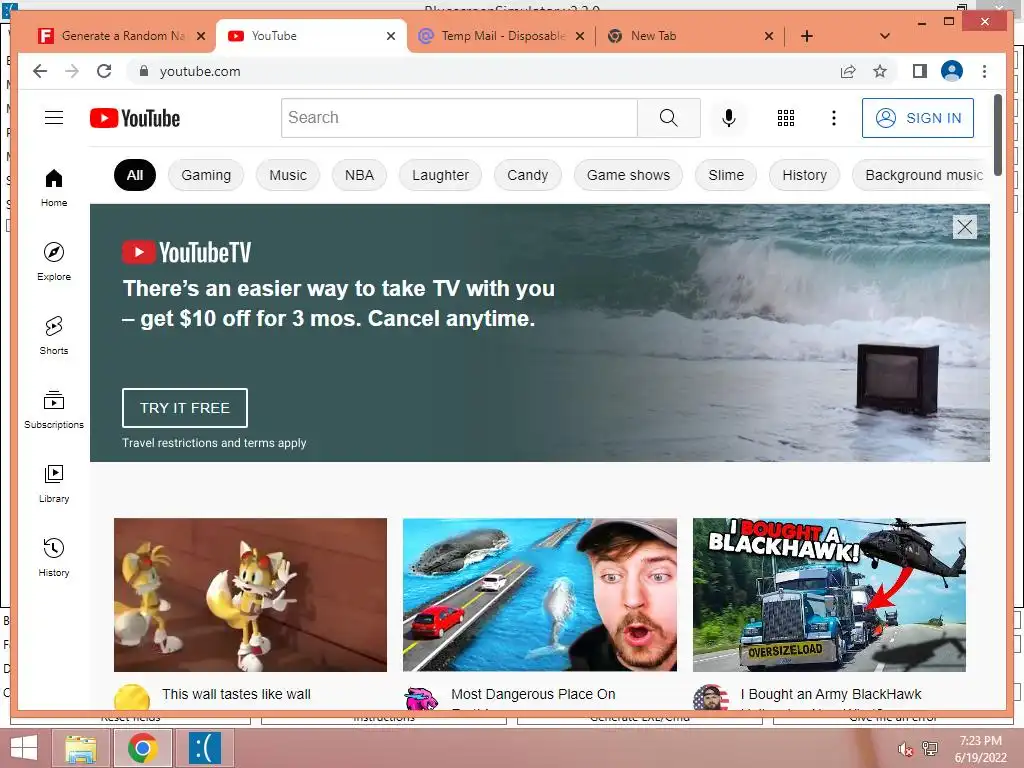Open I Bought an Army BlackHawk title
Image resolution: width=1024 pixels, height=768 pixels.
click(831, 694)
